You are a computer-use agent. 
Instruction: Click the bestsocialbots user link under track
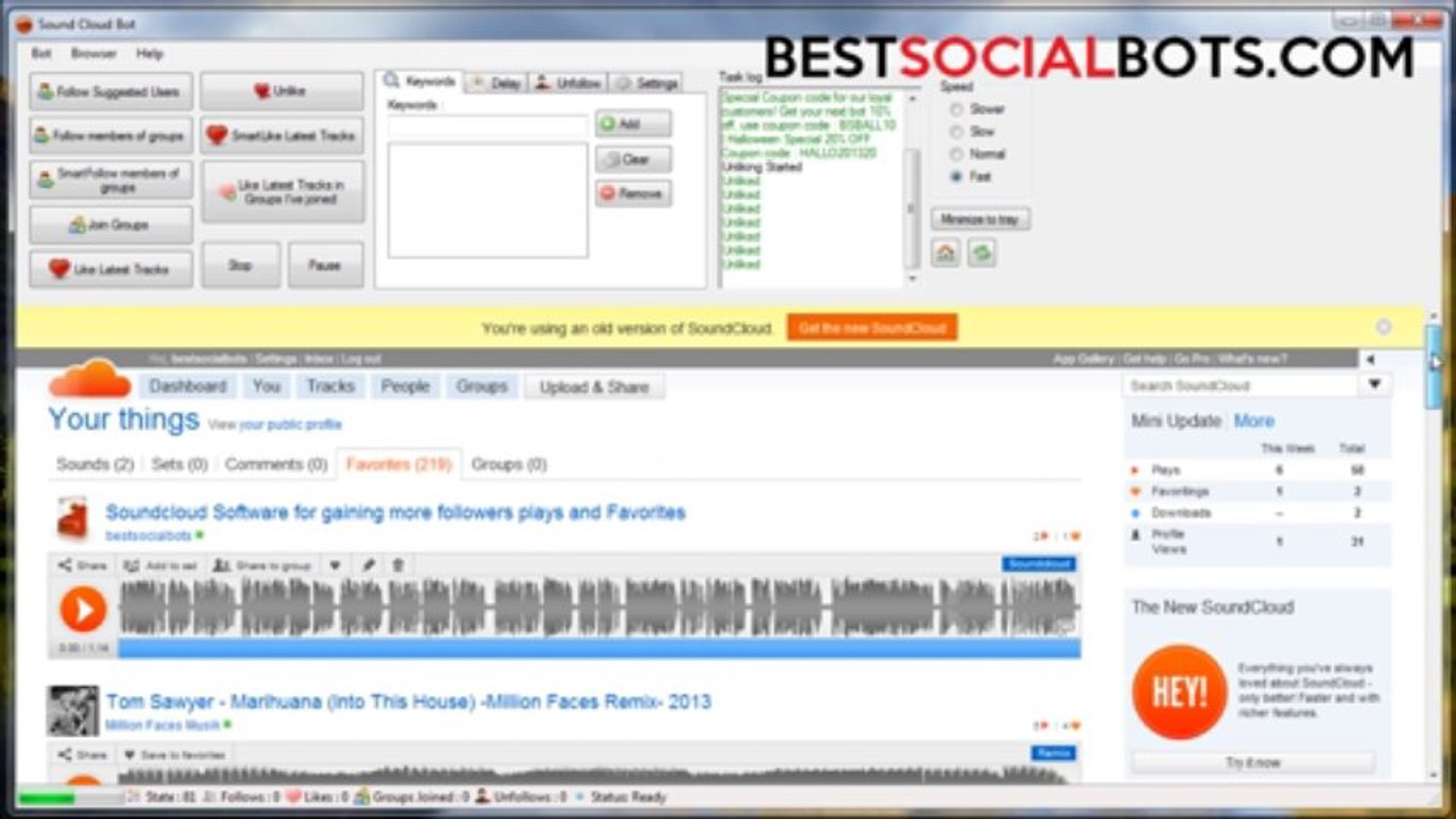(x=148, y=535)
